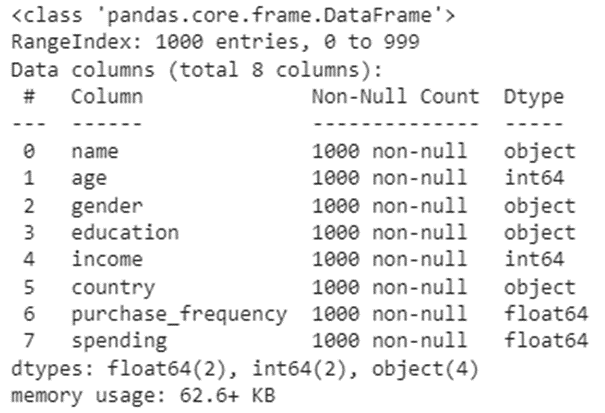
Task: Click the memory usage 62.6+ KB line
Action: pos(140,395)
